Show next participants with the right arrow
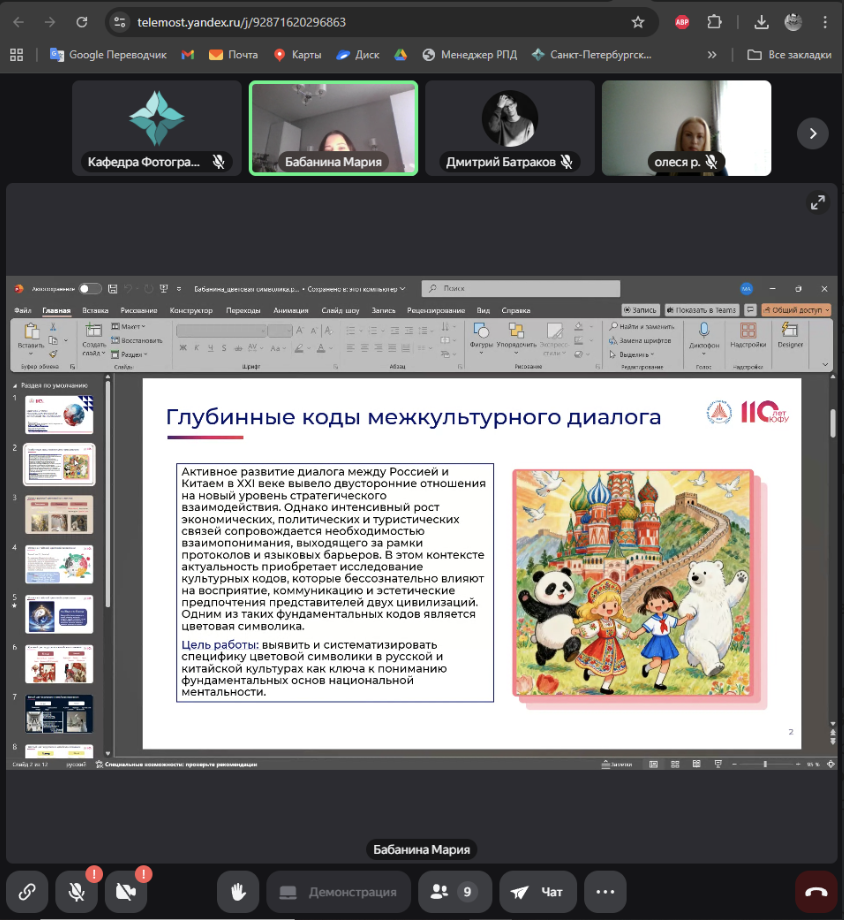 tap(812, 132)
